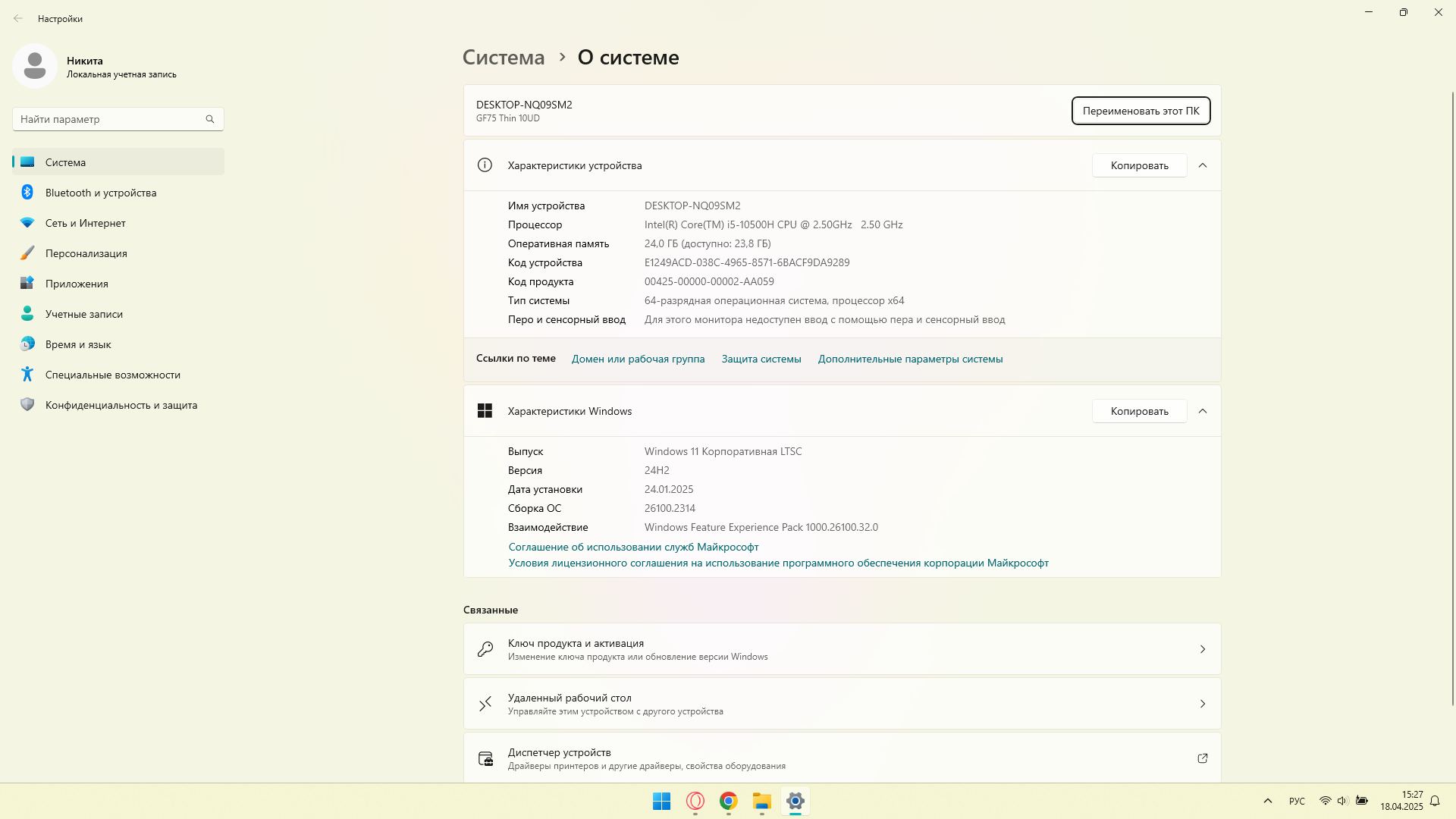The height and width of the screenshot is (819, 1456).
Task: Collapse Характеристики устройства section
Action: pyautogui.click(x=1203, y=165)
